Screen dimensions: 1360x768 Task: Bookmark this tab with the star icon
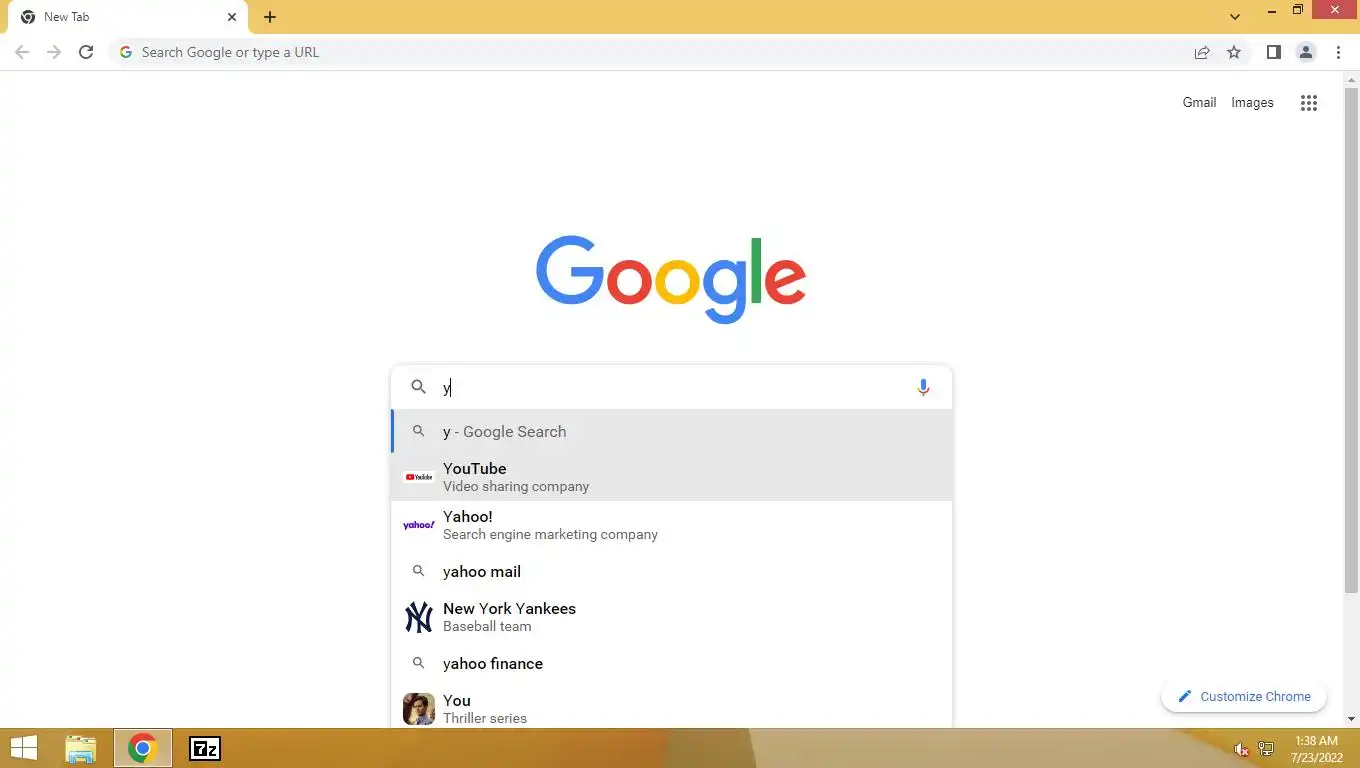click(x=1234, y=52)
